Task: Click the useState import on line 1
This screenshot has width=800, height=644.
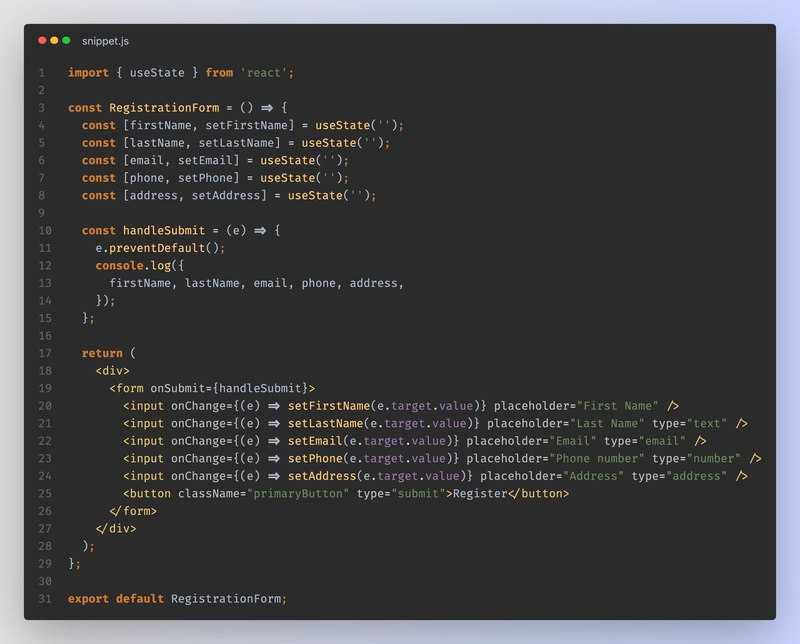Action: tap(157, 72)
